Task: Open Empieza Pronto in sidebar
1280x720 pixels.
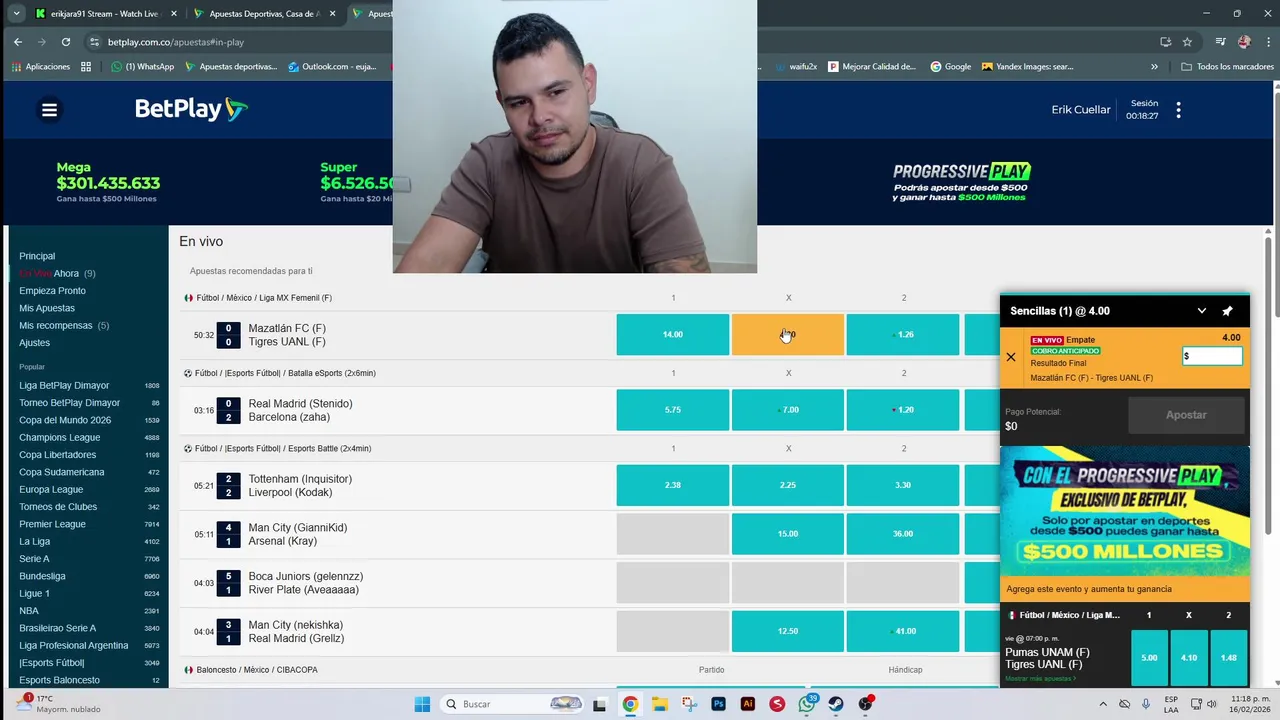Action: pyautogui.click(x=52, y=291)
